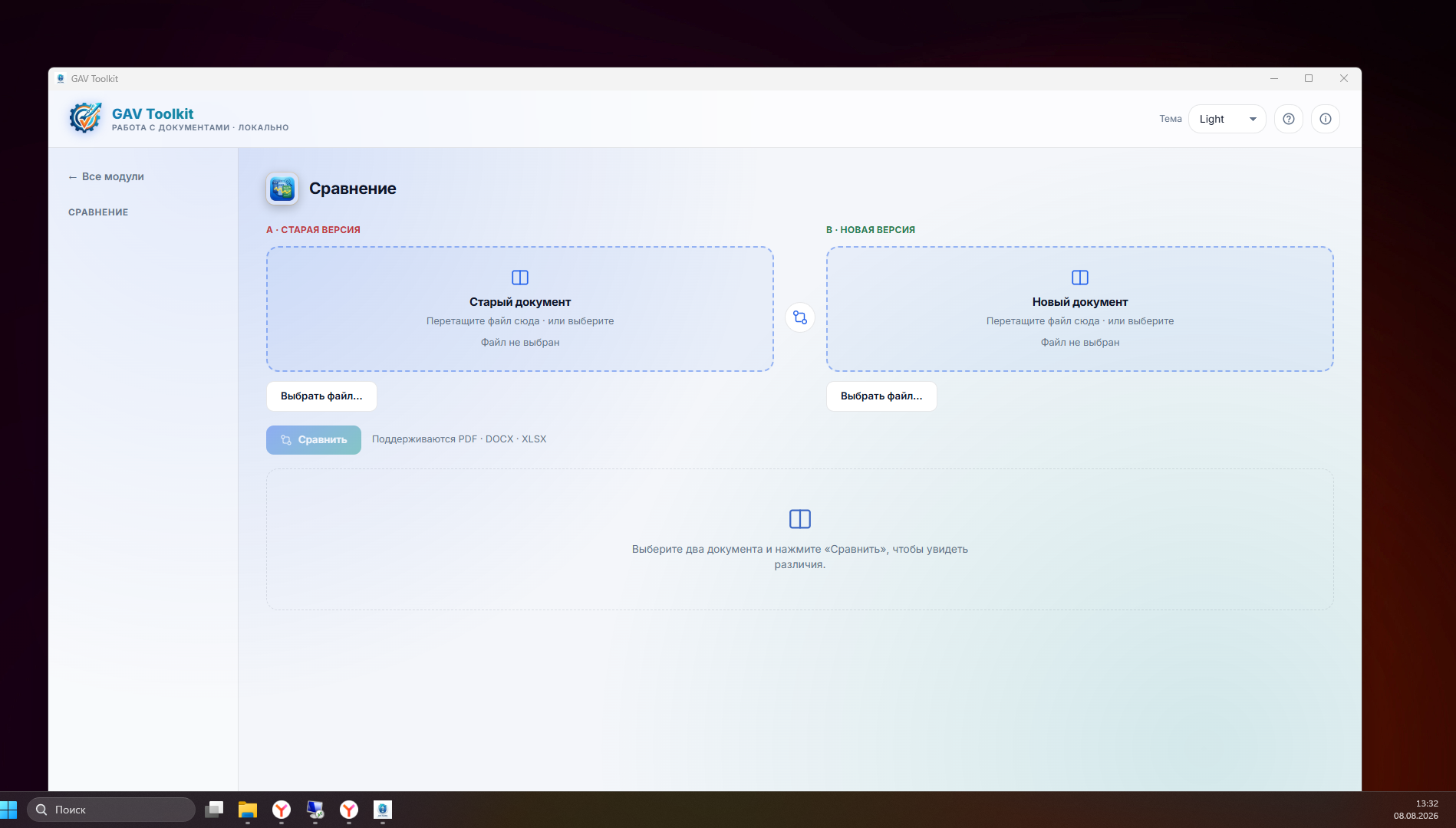This screenshot has width=1456, height=828.
Task: Swap documents with the center swap icon
Action: [800, 317]
